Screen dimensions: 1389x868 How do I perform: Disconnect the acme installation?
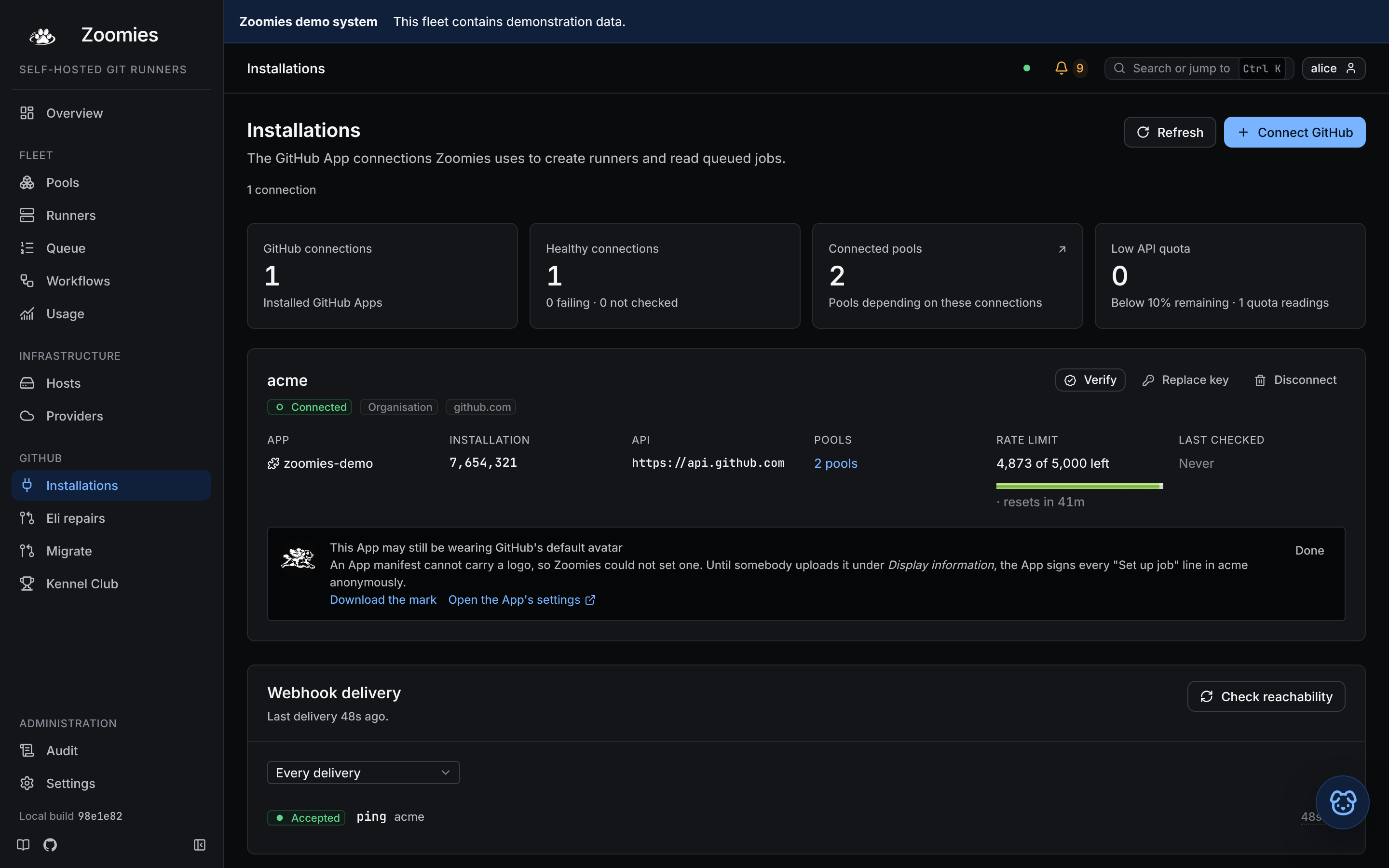[1295, 380]
